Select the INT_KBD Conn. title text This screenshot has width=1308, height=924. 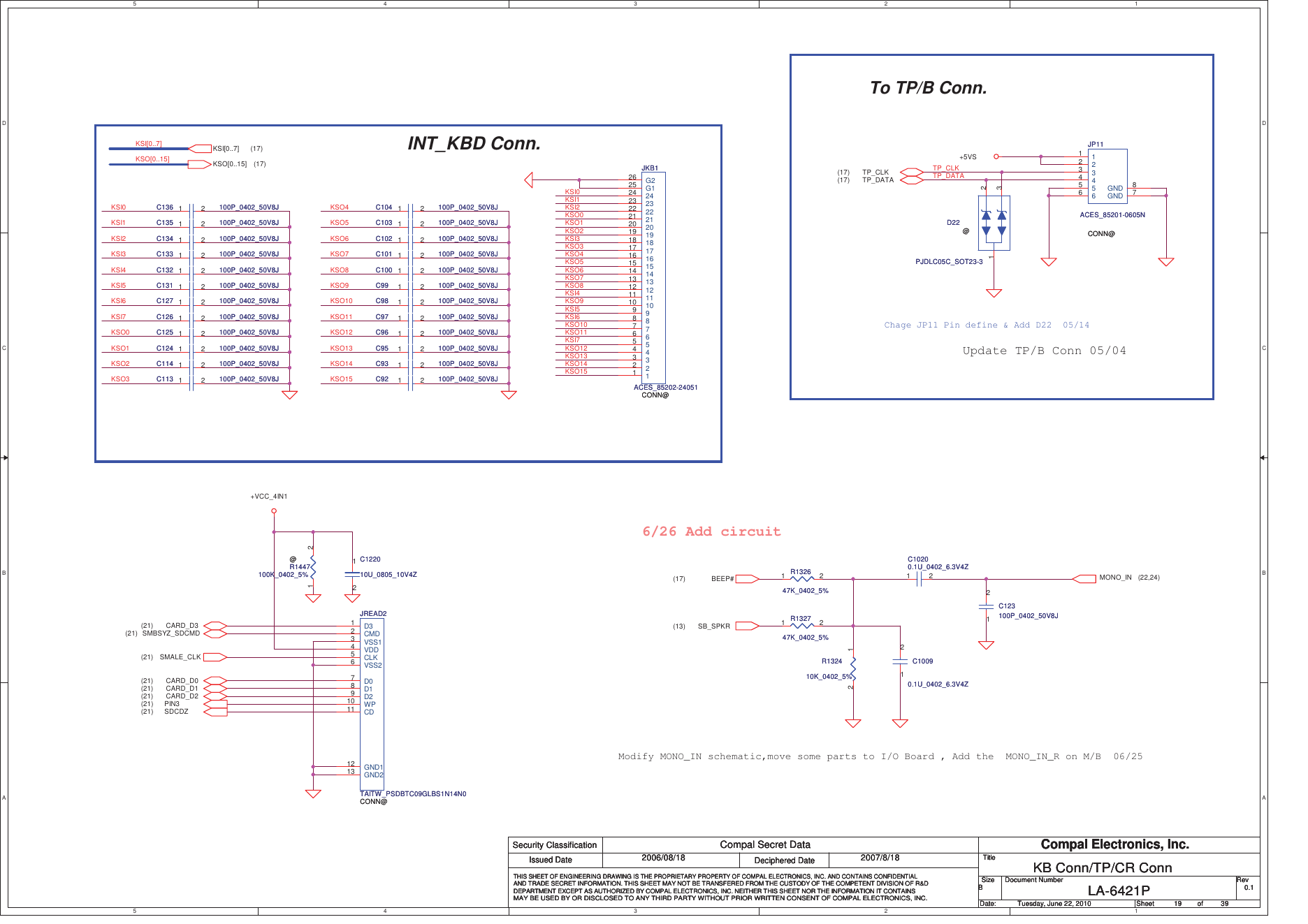point(474,143)
